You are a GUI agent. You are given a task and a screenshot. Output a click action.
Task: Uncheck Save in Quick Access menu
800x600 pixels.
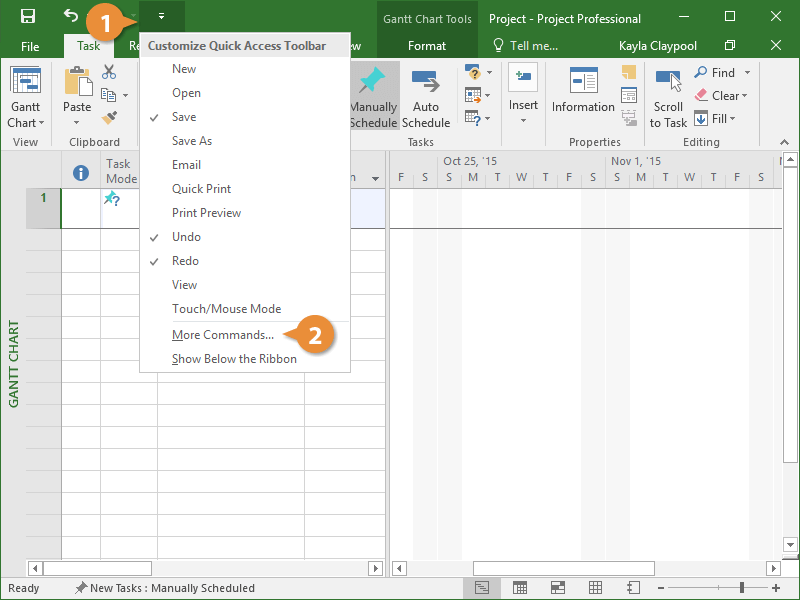185,117
